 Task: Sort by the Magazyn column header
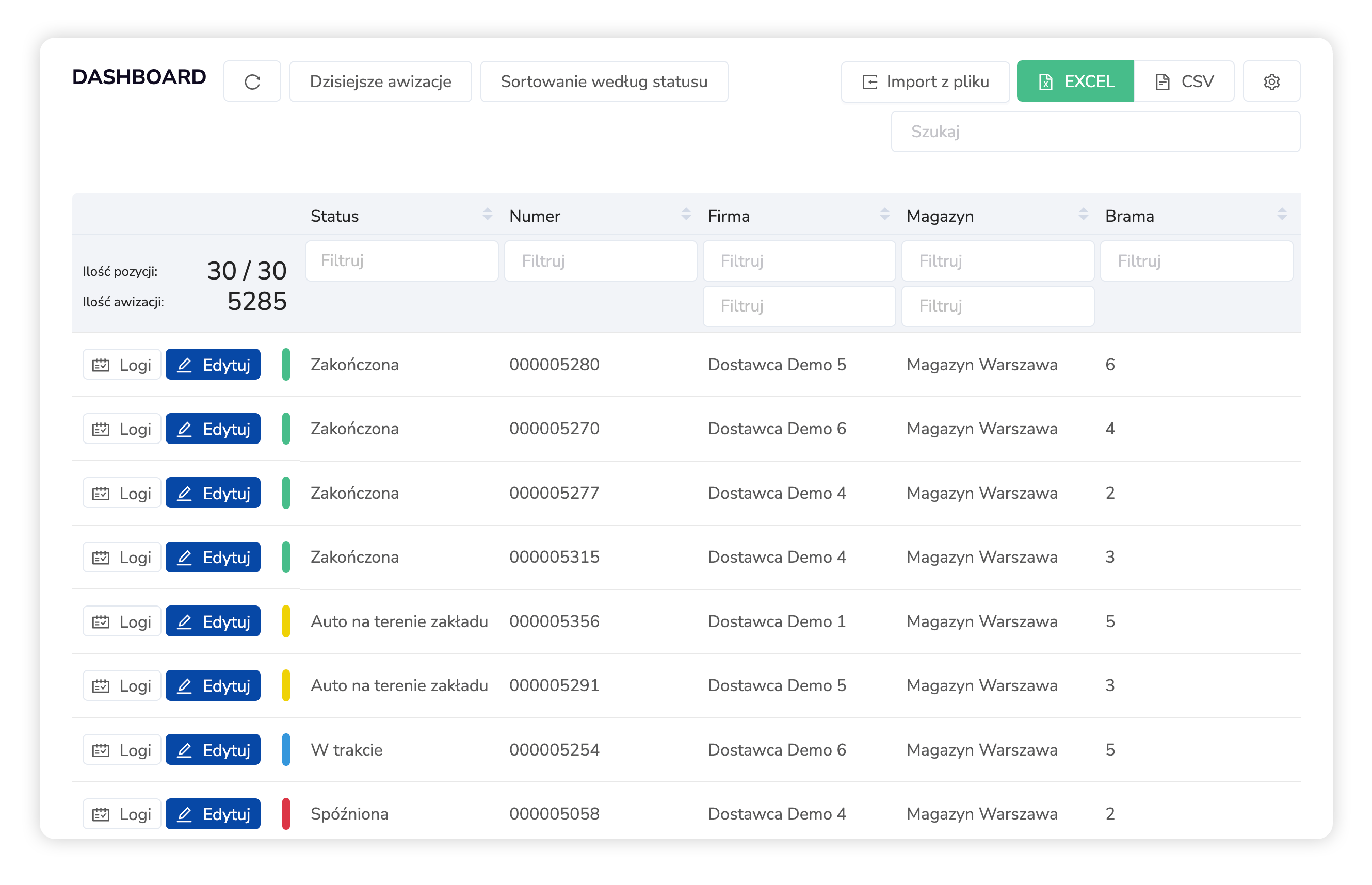pyautogui.click(x=940, y=216)
